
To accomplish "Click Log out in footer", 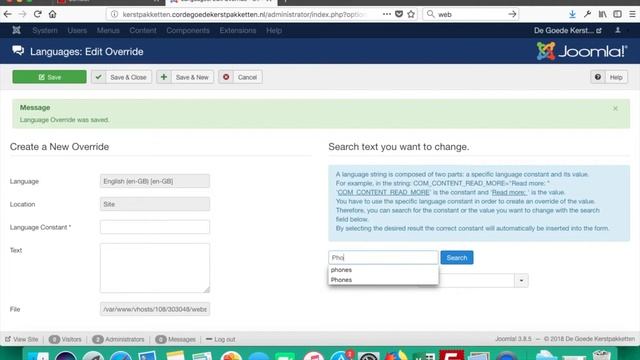I will click(220, 339).
